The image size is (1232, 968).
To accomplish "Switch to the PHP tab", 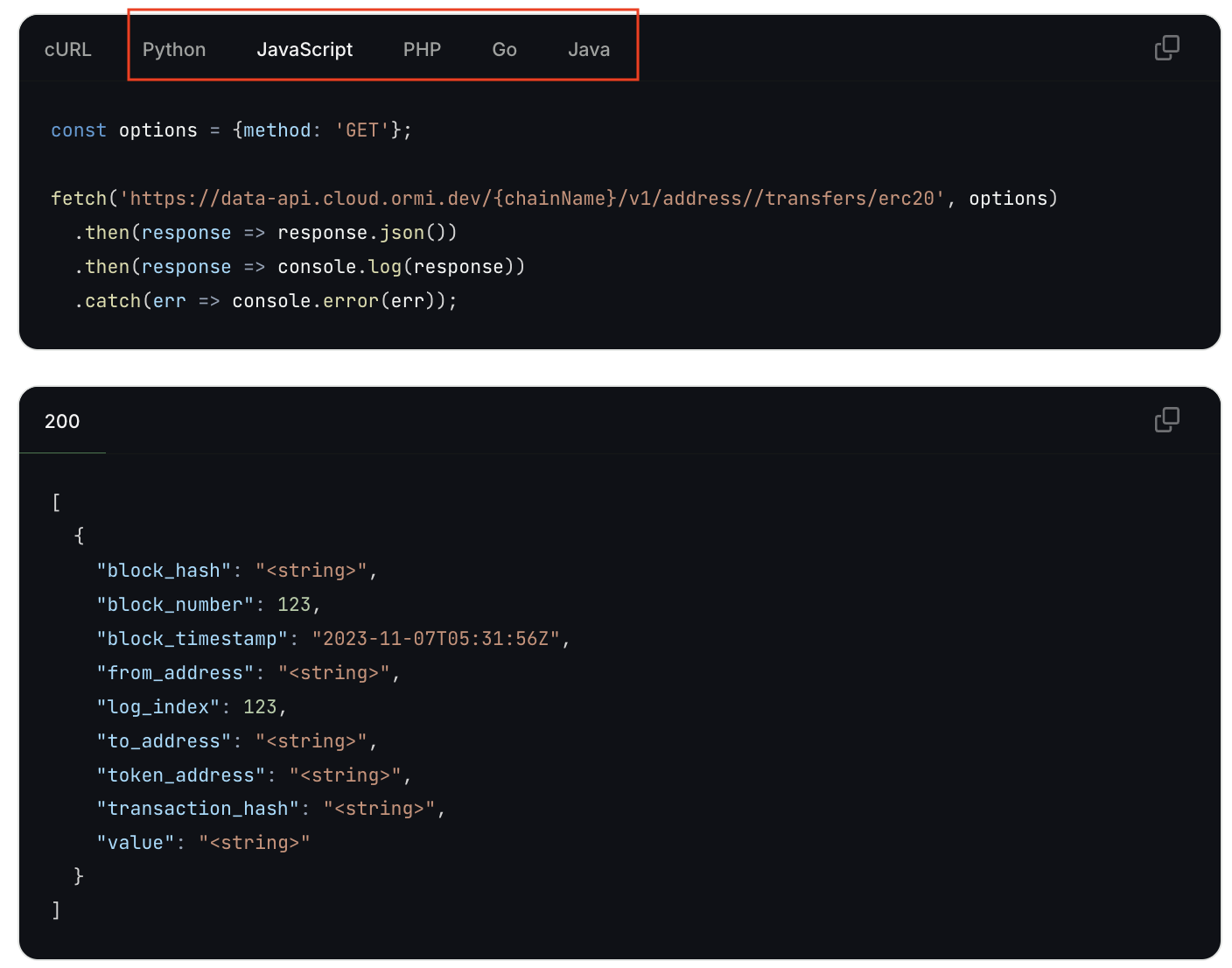I will (422, 49).
